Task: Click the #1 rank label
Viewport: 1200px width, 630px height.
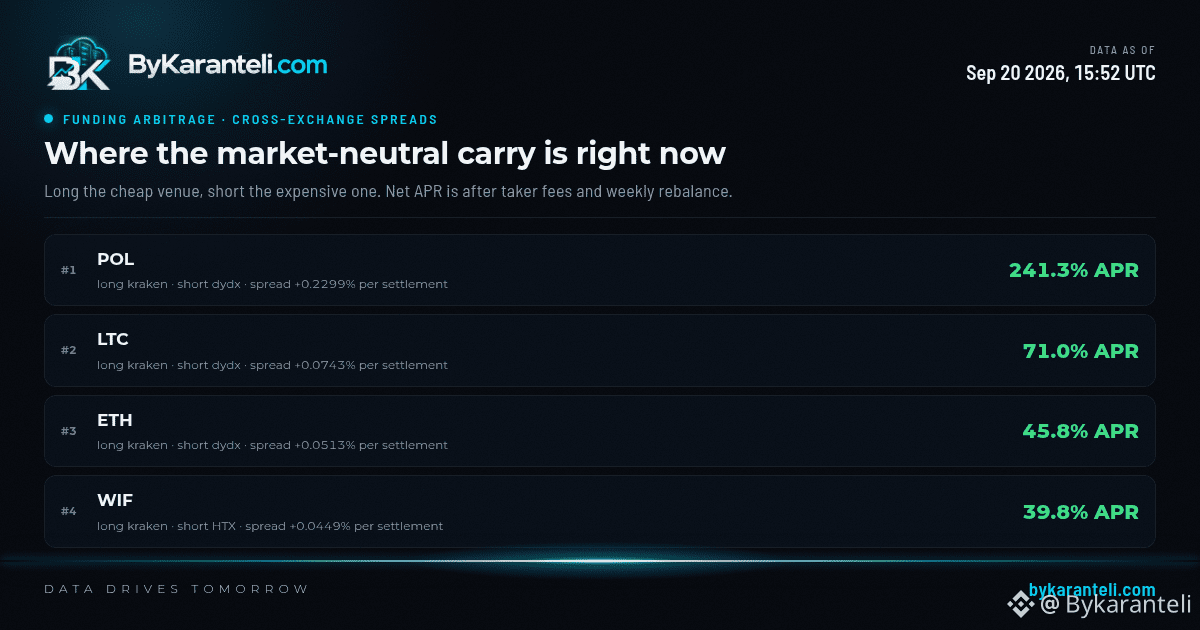Action: (68, 270)
